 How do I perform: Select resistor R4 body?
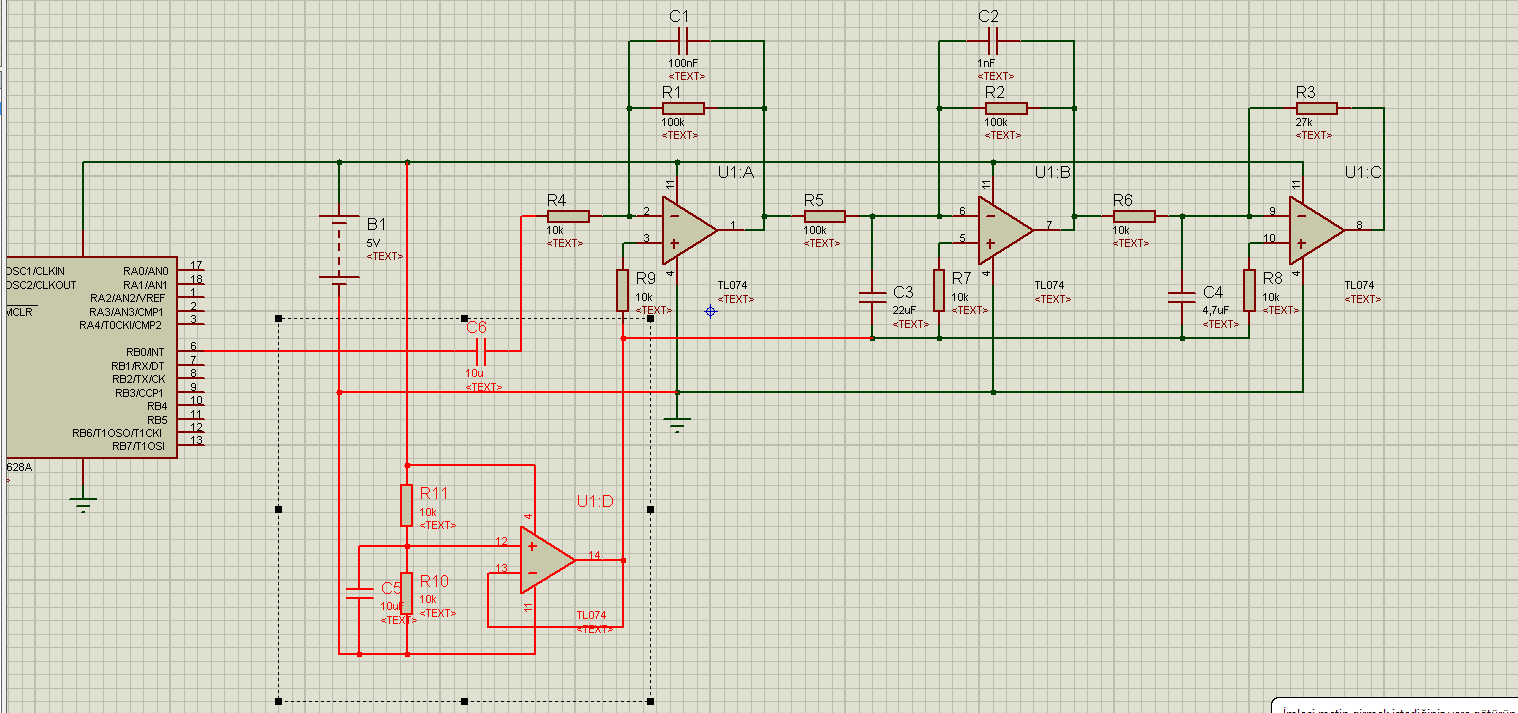568,215
